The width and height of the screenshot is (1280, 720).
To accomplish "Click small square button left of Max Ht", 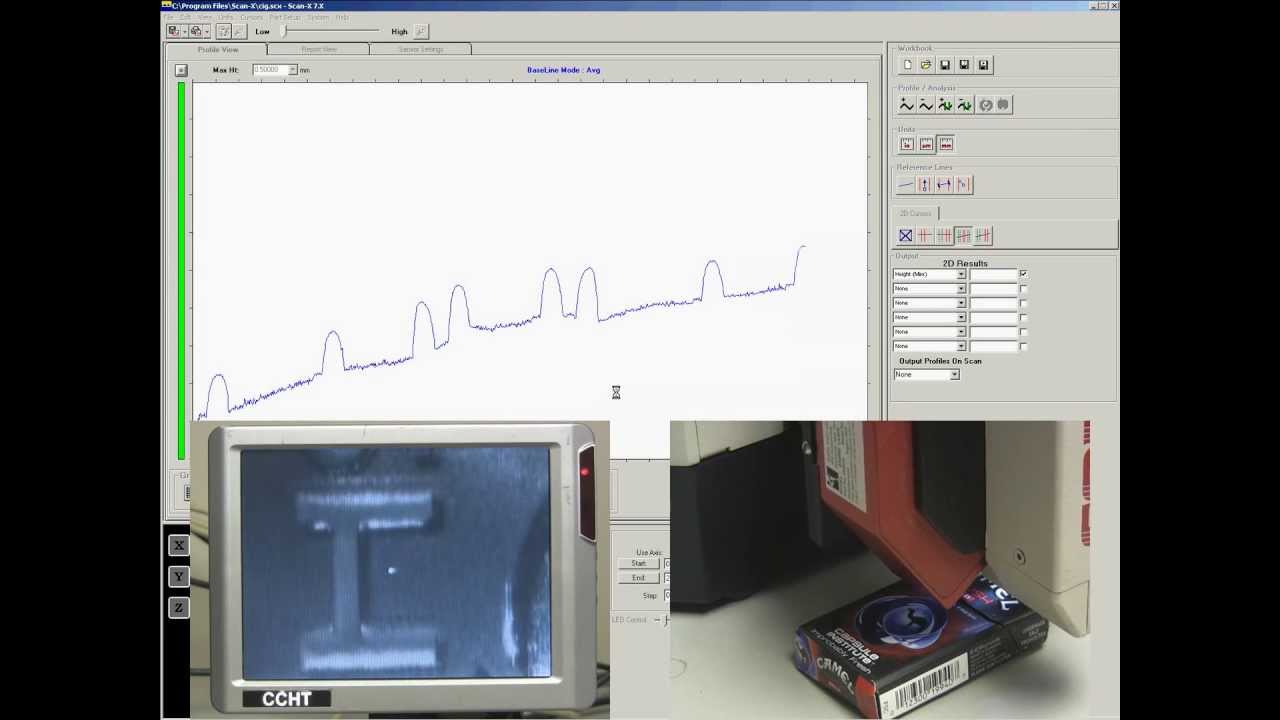I will tap(181, 70).
